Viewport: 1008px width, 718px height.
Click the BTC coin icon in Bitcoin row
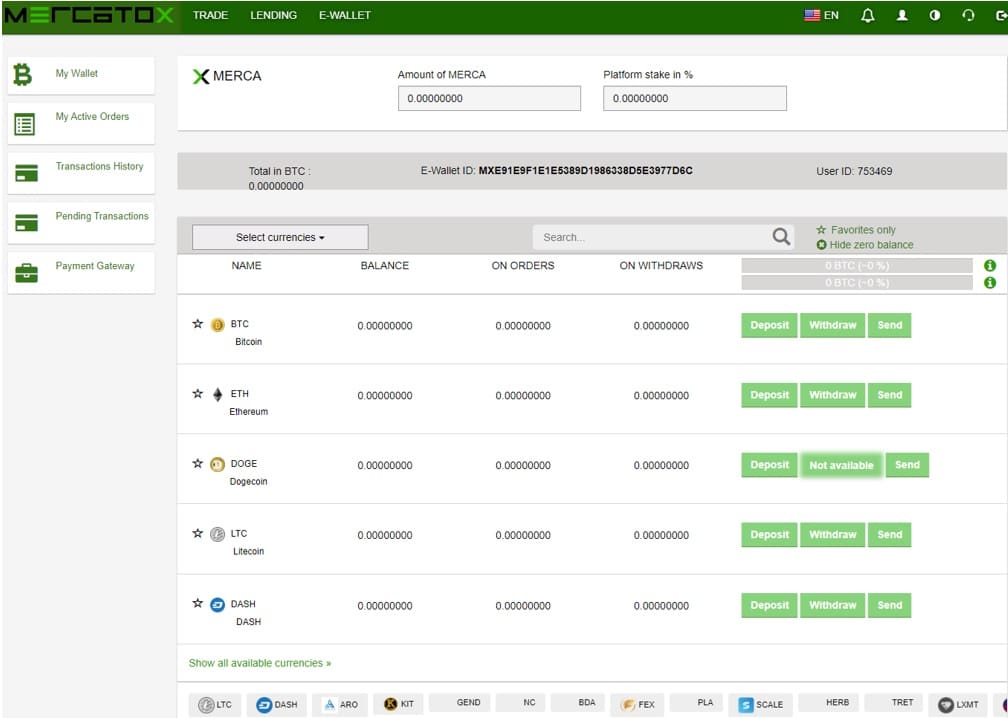click(217, 325)
